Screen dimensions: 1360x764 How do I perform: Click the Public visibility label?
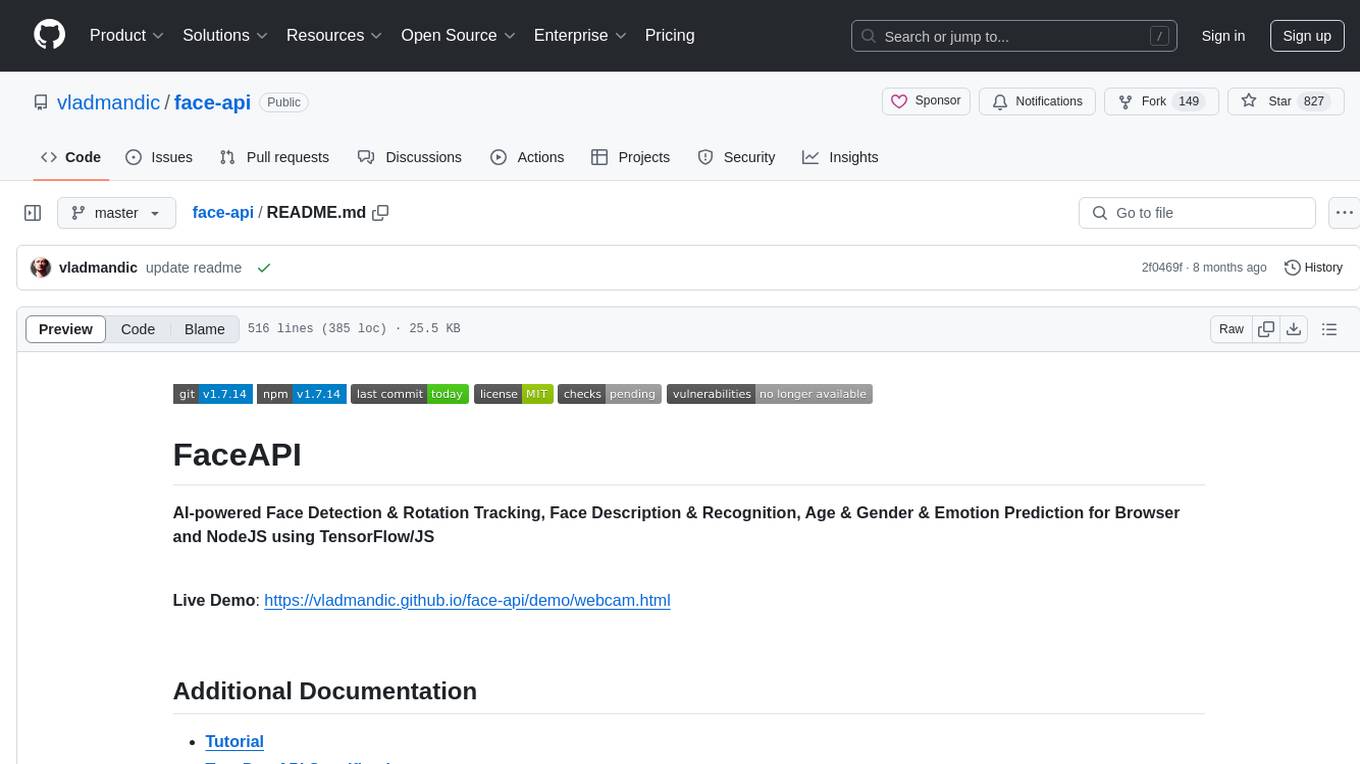(x=284, y=102)
